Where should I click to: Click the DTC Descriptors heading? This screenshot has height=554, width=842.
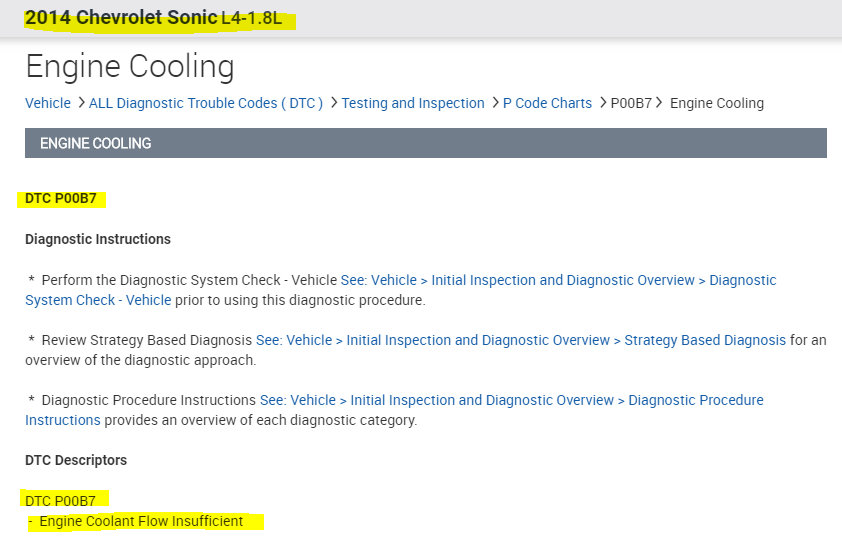click(x=76, y=460)
